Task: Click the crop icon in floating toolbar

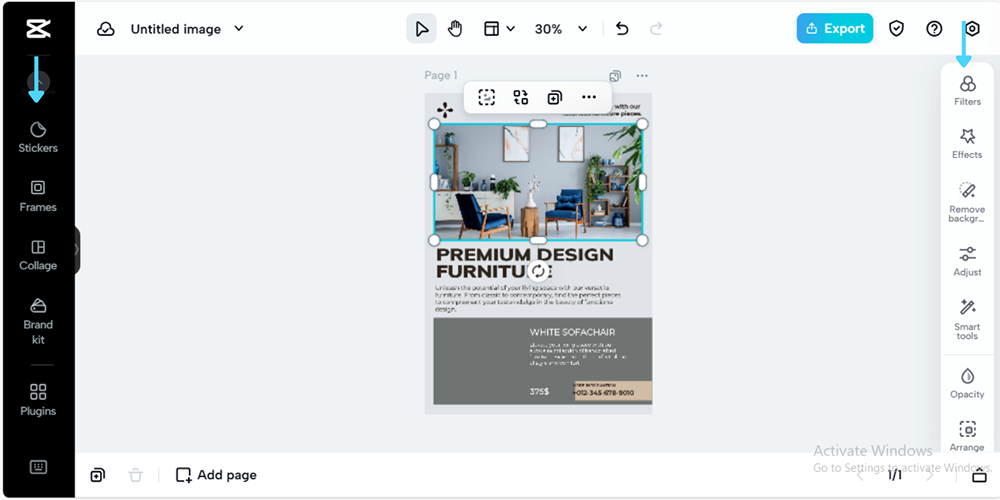Action: (487, 97)
